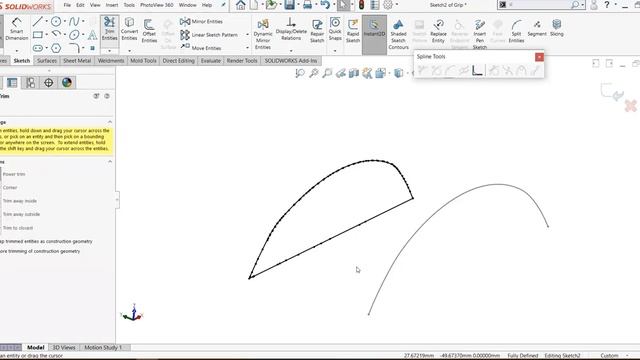
Task: Open the Smart Dimension dropdown arrow
Action: coord(17,51)
